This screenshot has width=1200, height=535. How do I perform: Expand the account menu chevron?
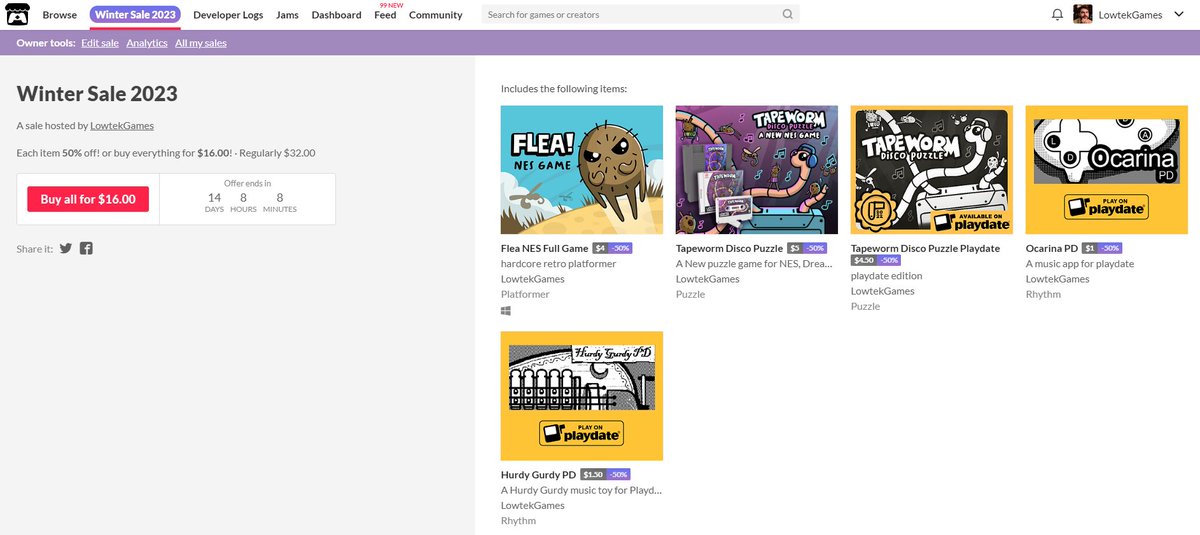click(x=1178, y=15)
